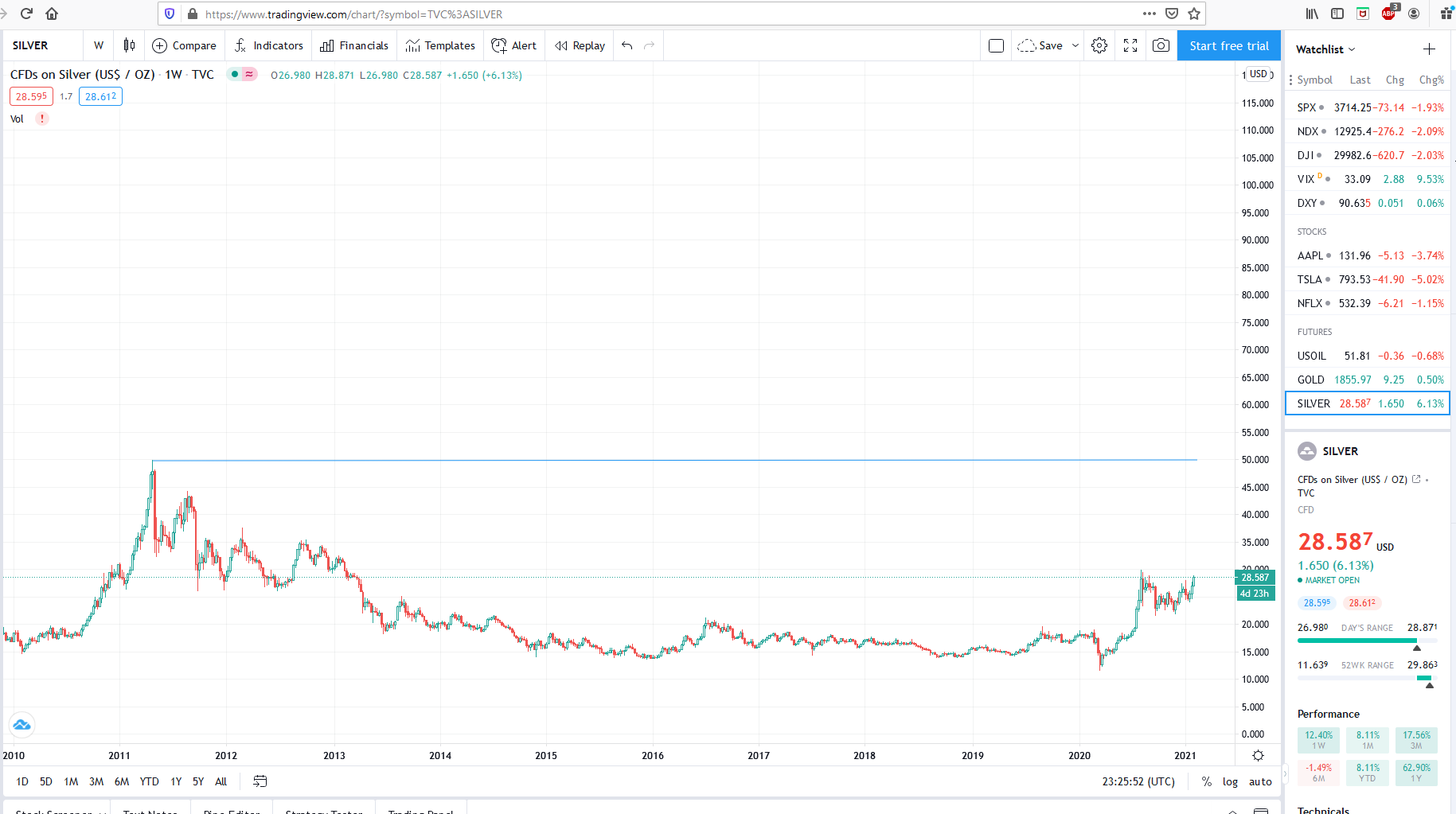This screenshot has width=1456, height=814.
Task: Open the Firefox library icon
Action: click(1312, 14)
